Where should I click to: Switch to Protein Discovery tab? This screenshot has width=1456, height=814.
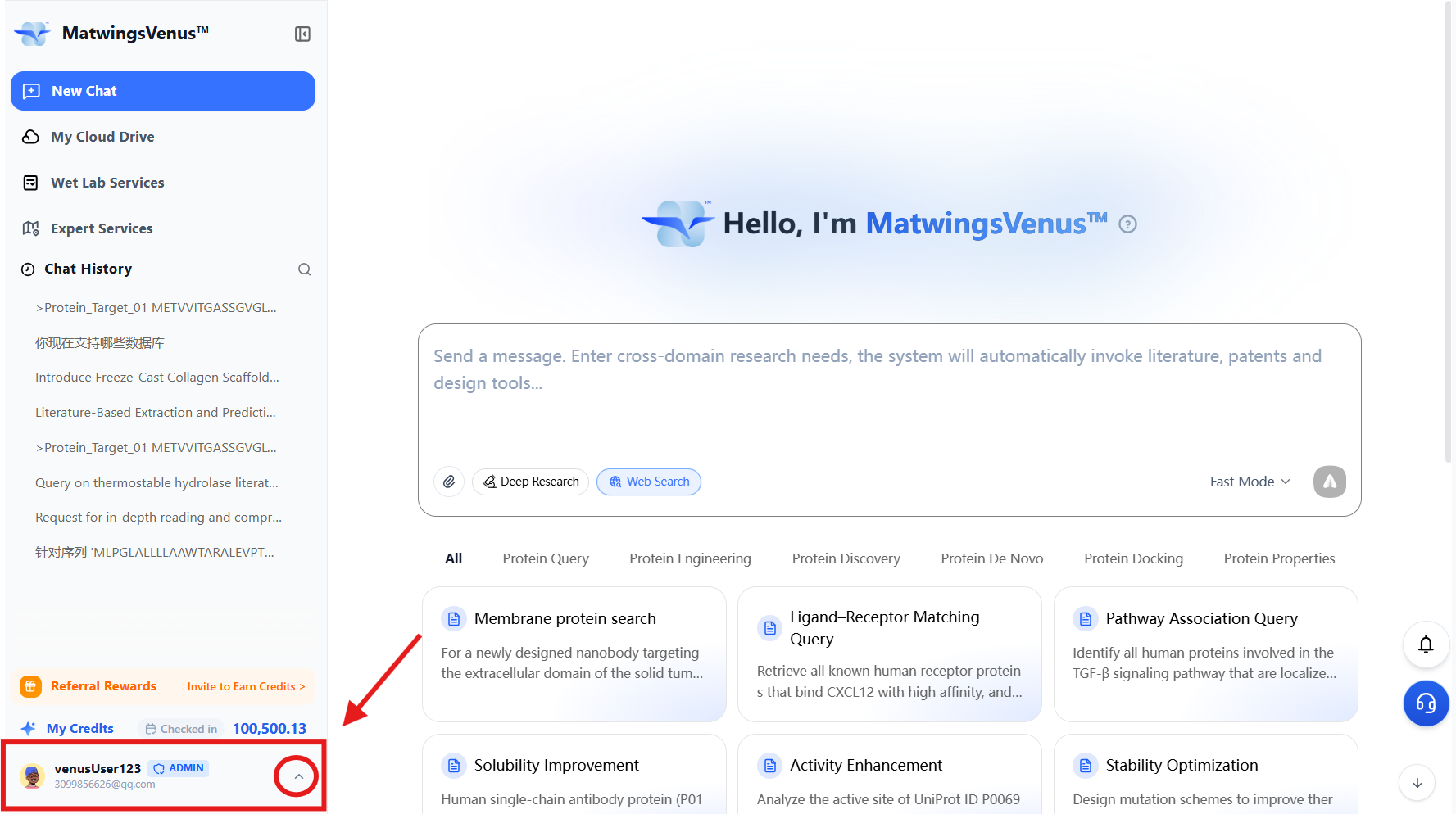tap(846, 558)
